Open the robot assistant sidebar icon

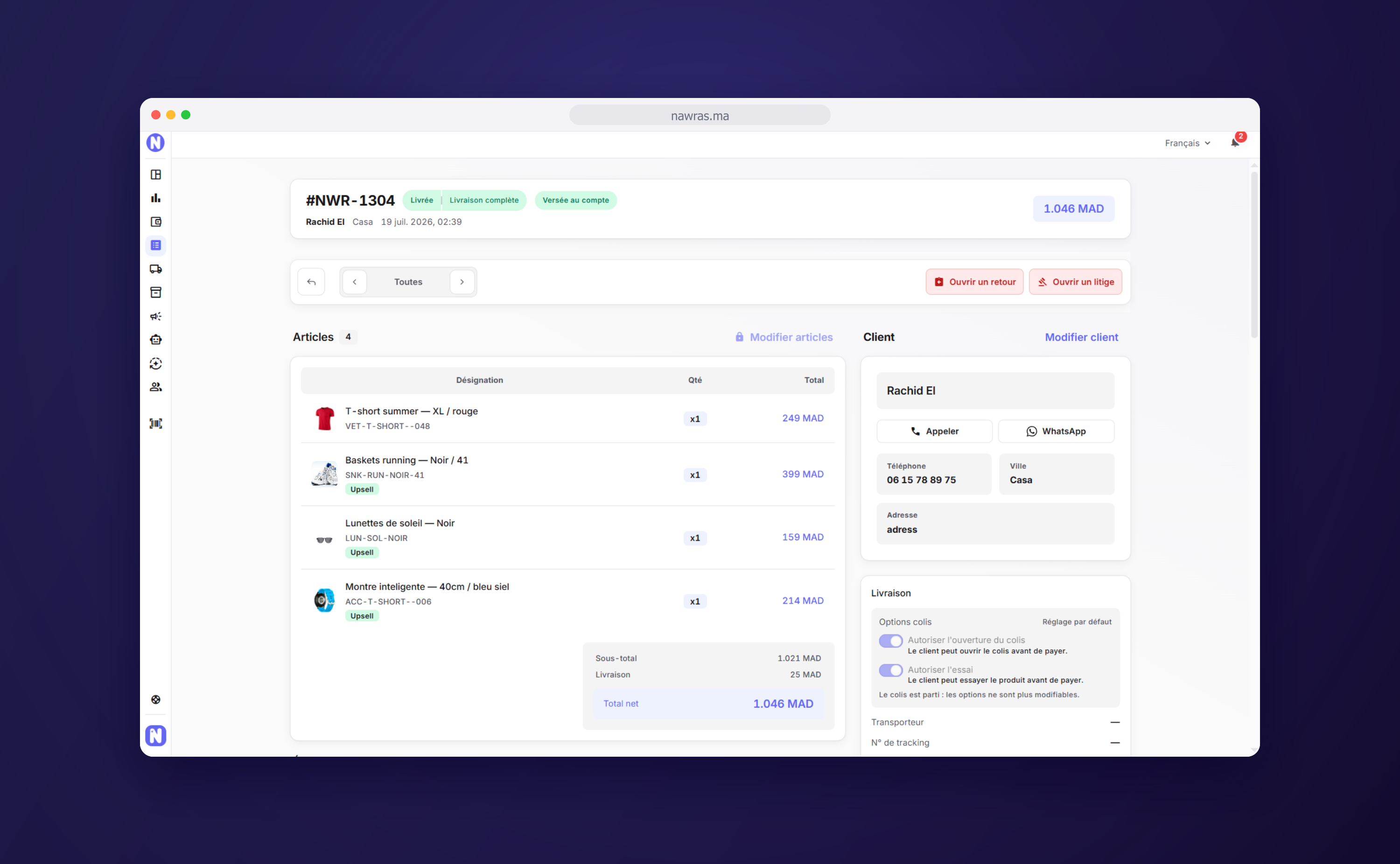[155, 340]
